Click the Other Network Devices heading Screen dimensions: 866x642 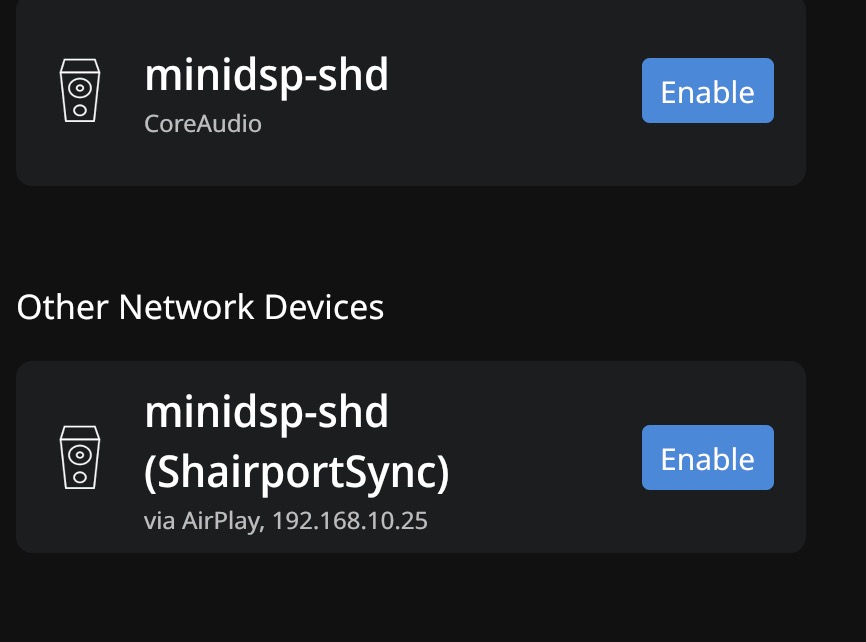pyautogui.click(x=200, y=307)
